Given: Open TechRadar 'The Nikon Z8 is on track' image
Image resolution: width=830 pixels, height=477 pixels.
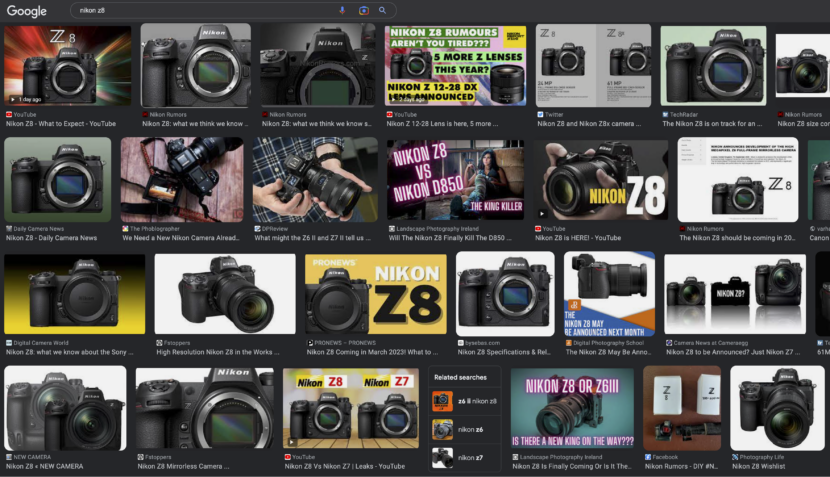Looking at the screenshot, I should 714,65.
